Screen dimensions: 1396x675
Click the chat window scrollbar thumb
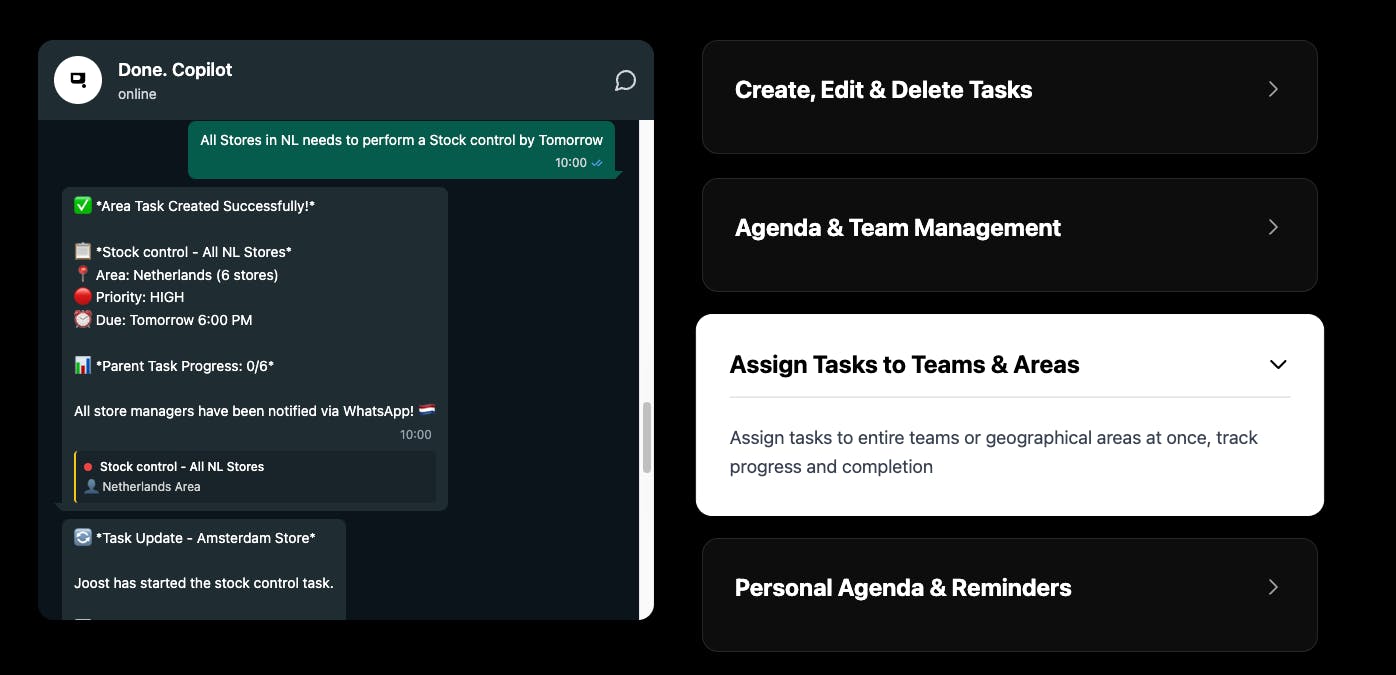coord(647,437)
